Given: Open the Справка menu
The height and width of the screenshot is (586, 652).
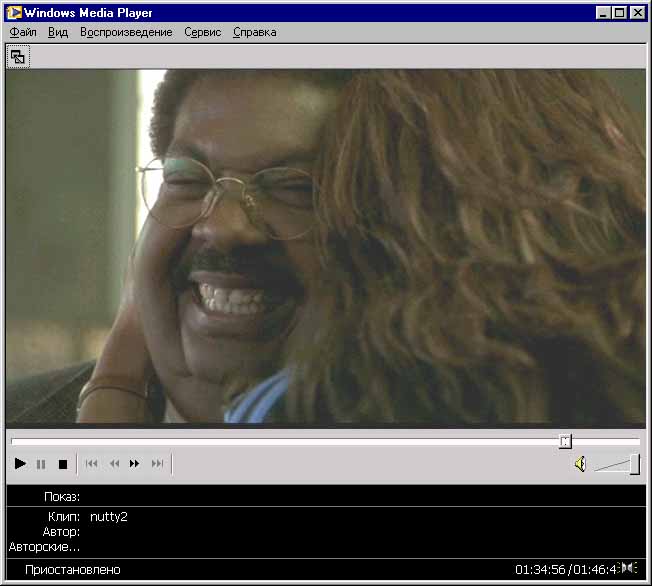Looking at the screenshot, I should pos(254,32).
